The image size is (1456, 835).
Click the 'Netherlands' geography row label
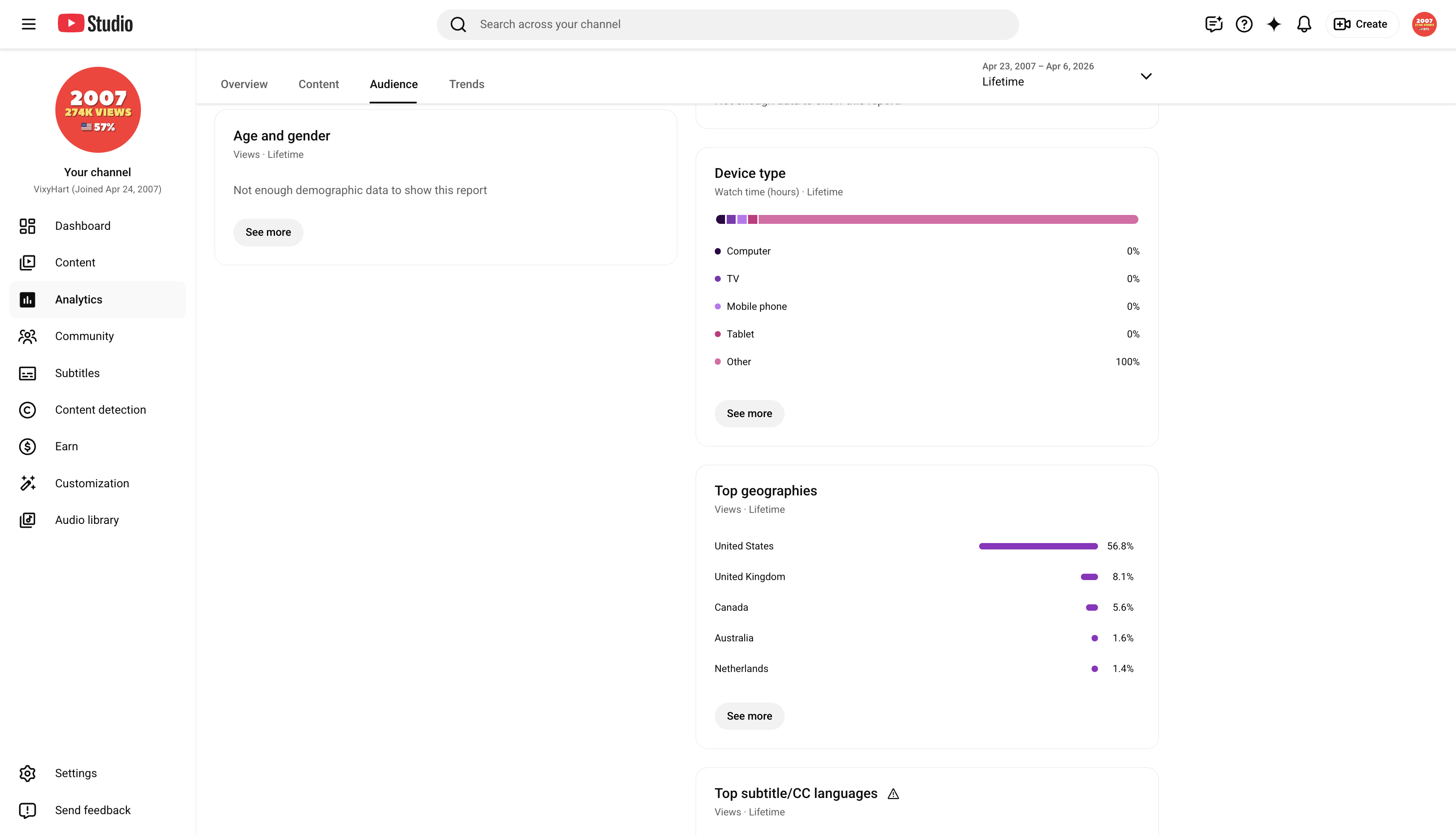pos(741,669)
